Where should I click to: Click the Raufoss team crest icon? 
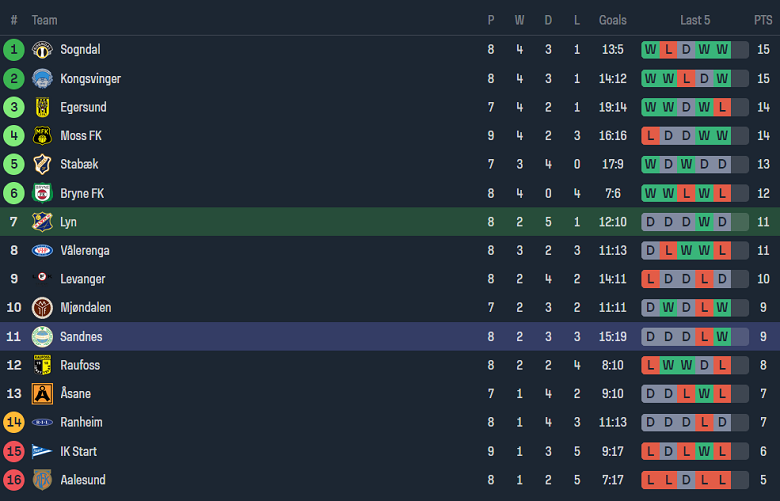point(42,365)
